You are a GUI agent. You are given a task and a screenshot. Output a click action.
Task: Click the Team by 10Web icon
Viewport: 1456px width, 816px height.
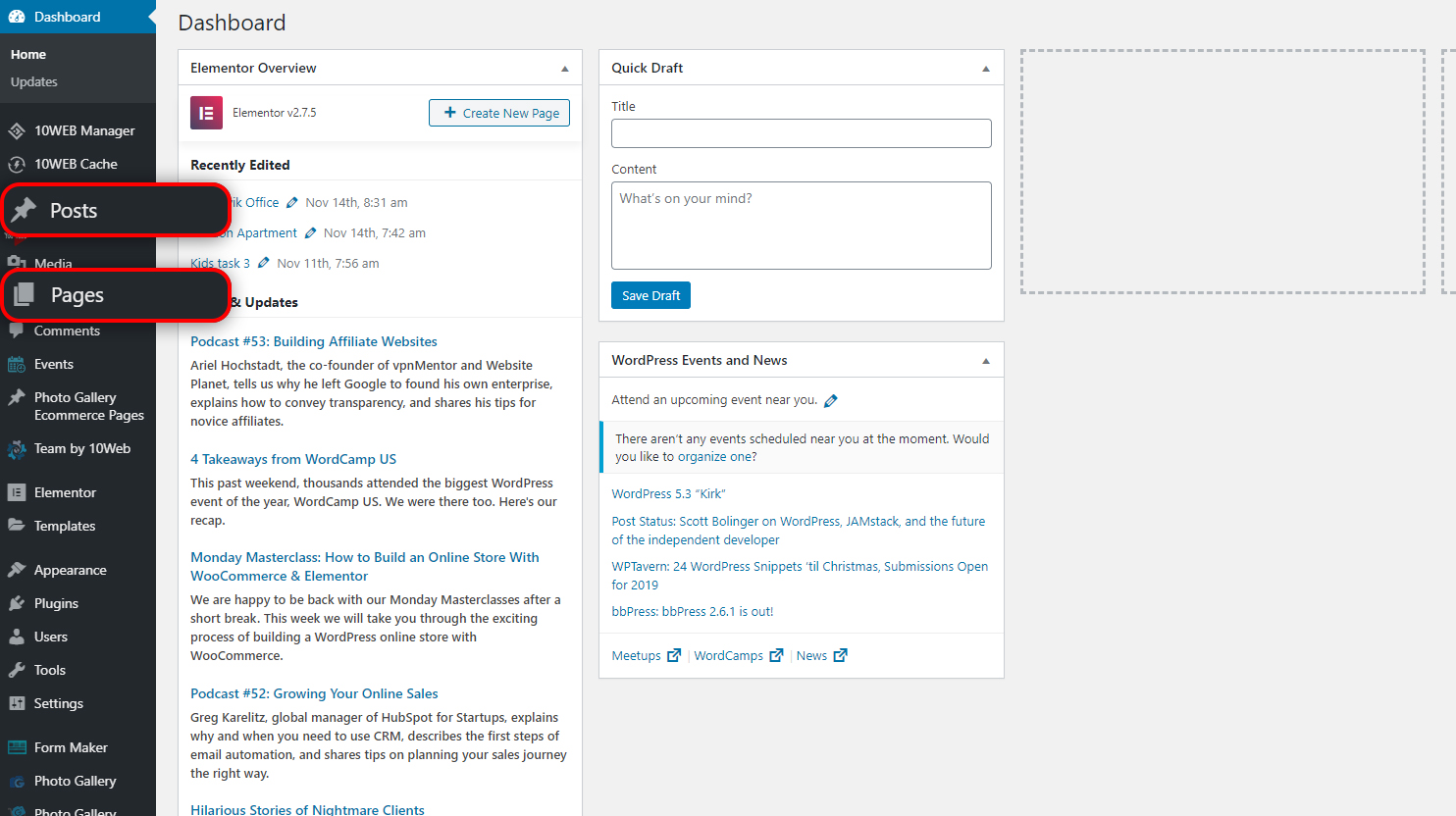point(17,449)
